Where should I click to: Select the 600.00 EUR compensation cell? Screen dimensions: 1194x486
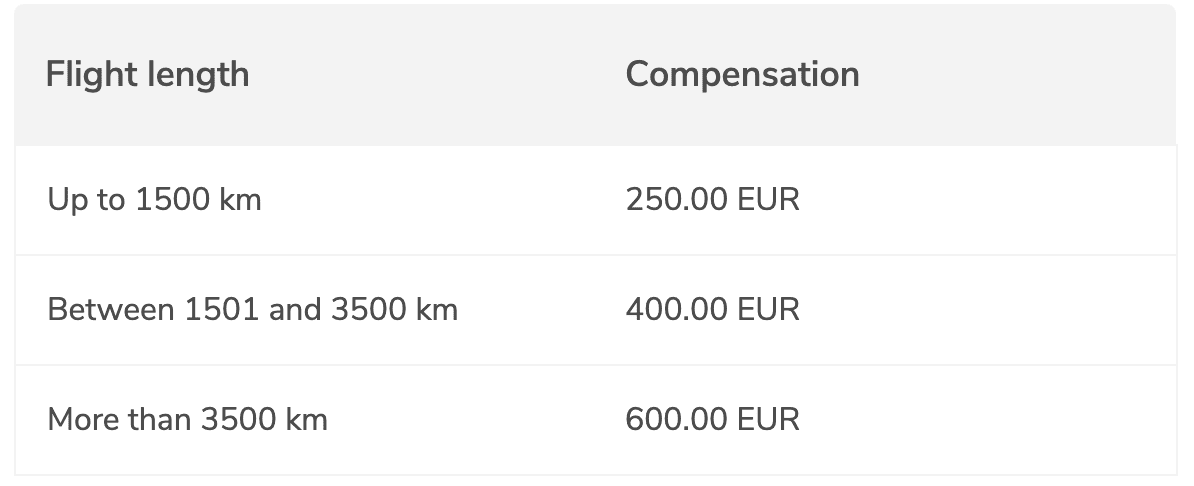[713, 420]
